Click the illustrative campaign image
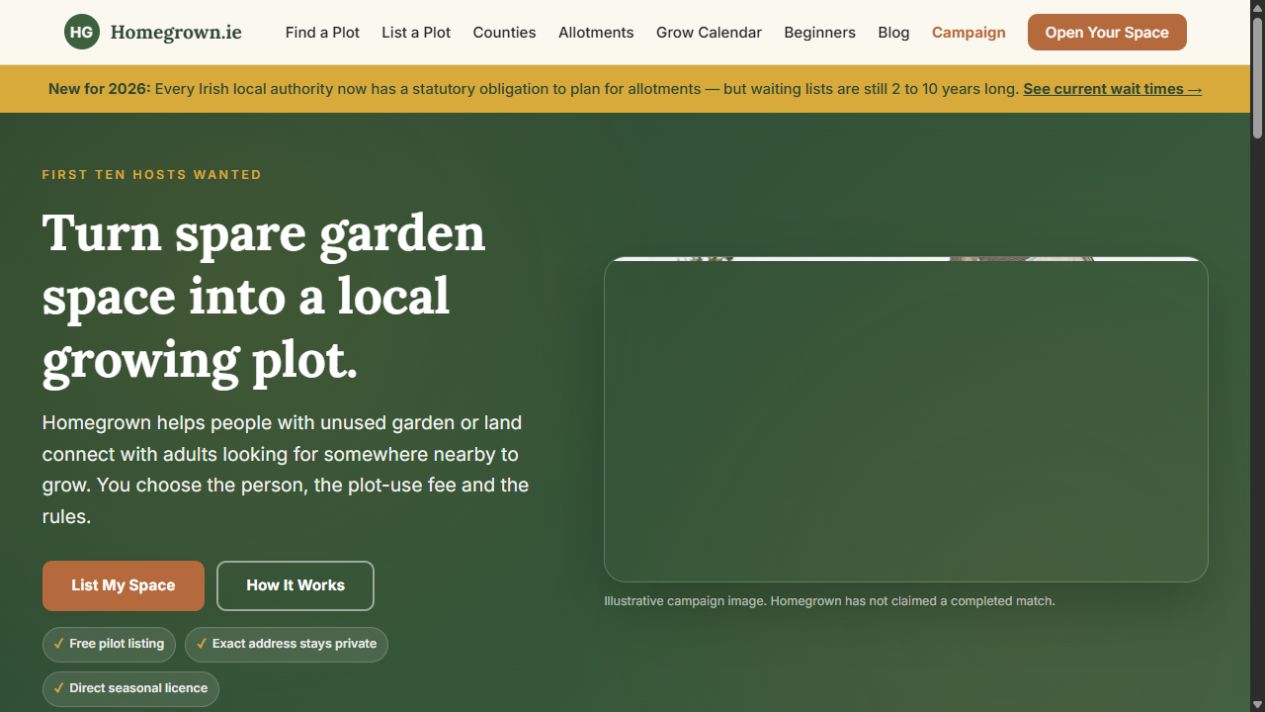1265x712 pixels. 906,420
